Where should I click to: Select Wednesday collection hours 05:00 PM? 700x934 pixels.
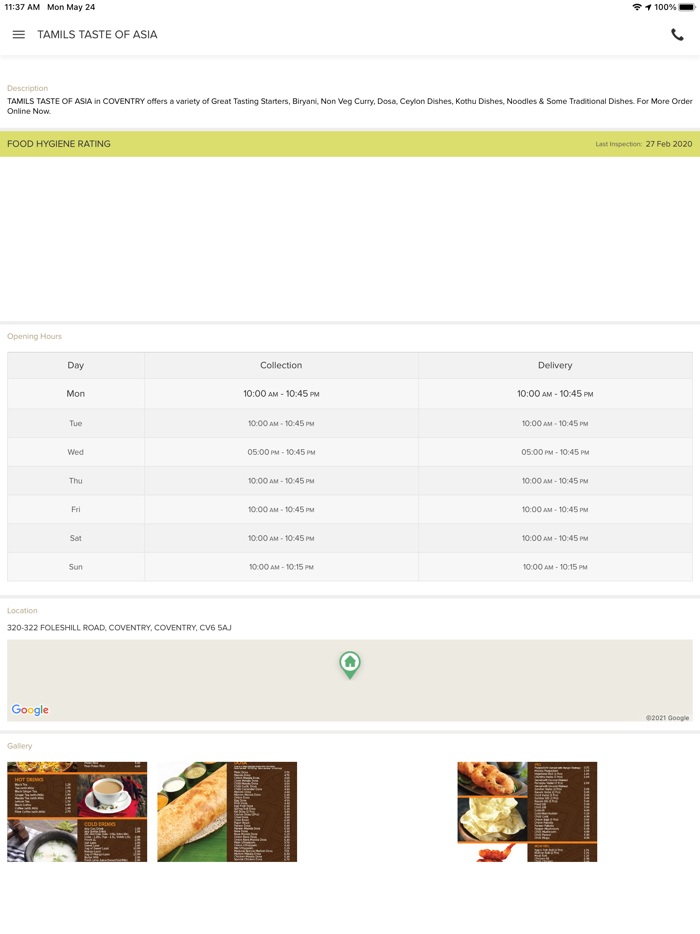(x=281, y=452)
